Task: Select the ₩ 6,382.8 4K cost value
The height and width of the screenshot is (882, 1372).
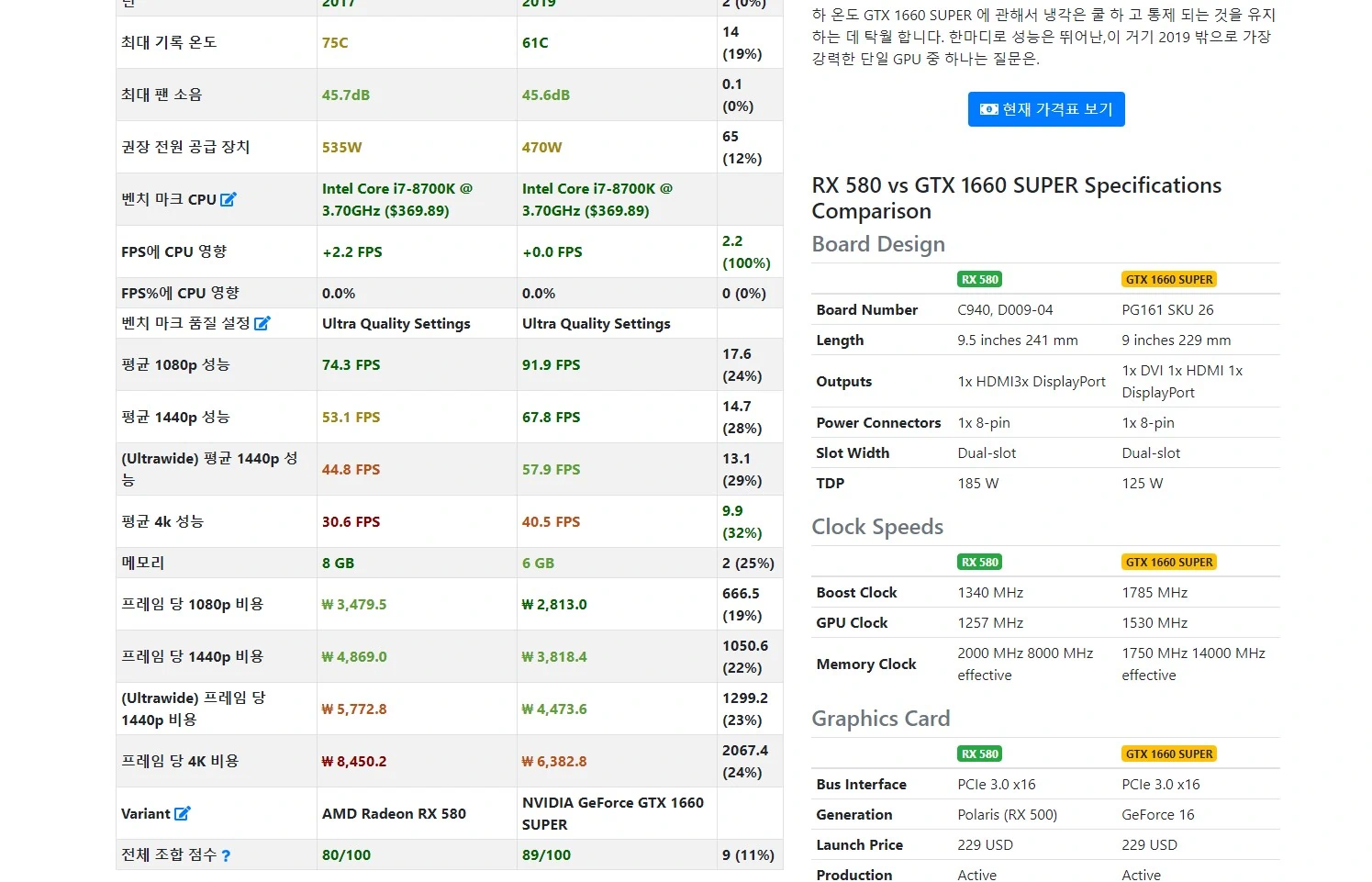Action: pos(554,761)
